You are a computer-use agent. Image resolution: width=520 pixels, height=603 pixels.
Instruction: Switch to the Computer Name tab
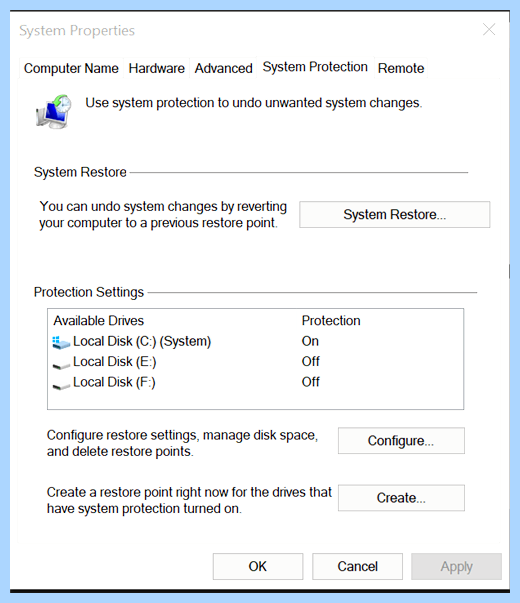click(x=71, y=68)
